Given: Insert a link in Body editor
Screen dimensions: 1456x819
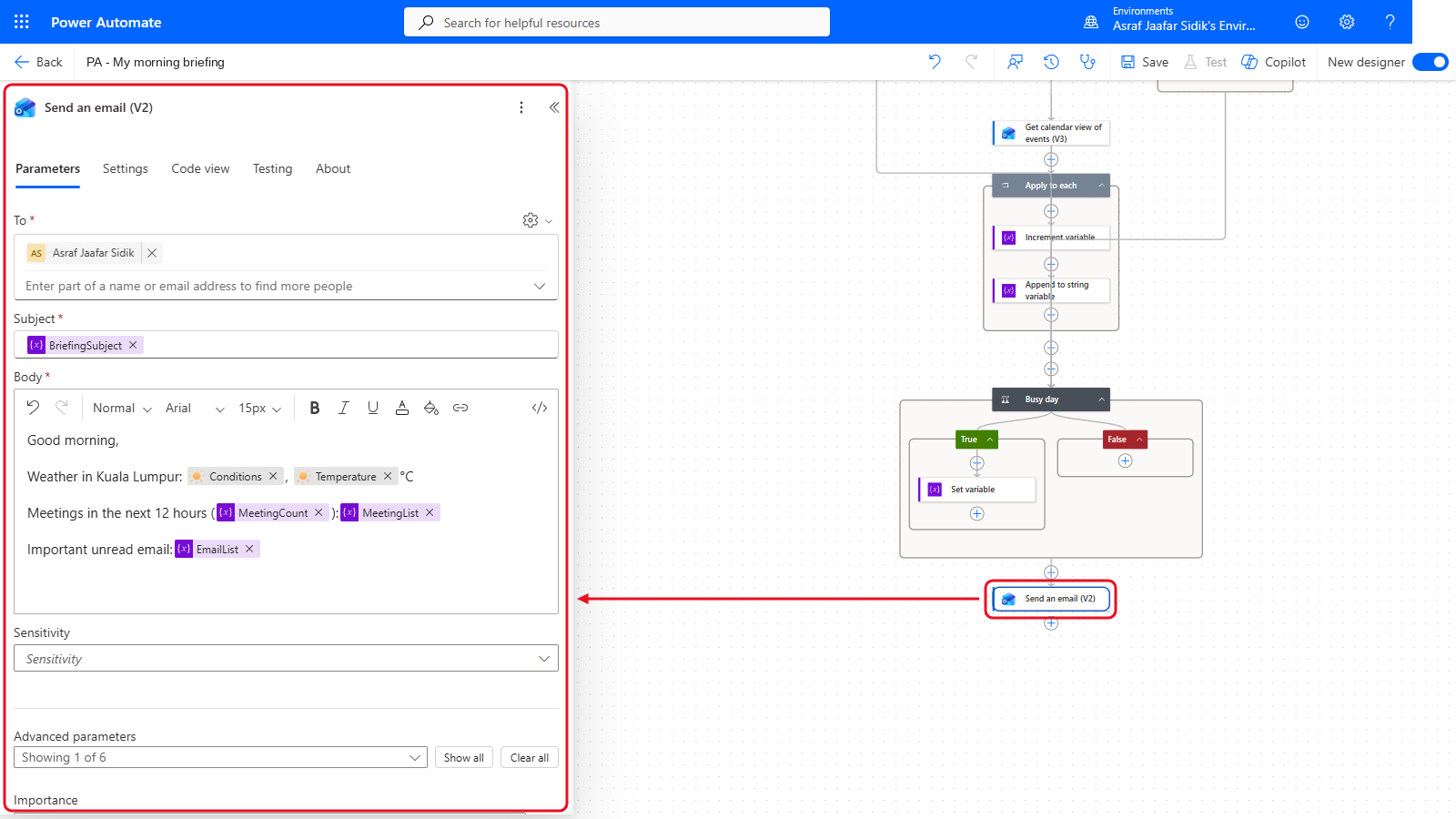Looking at the screenshot, I should click(460, 408).
